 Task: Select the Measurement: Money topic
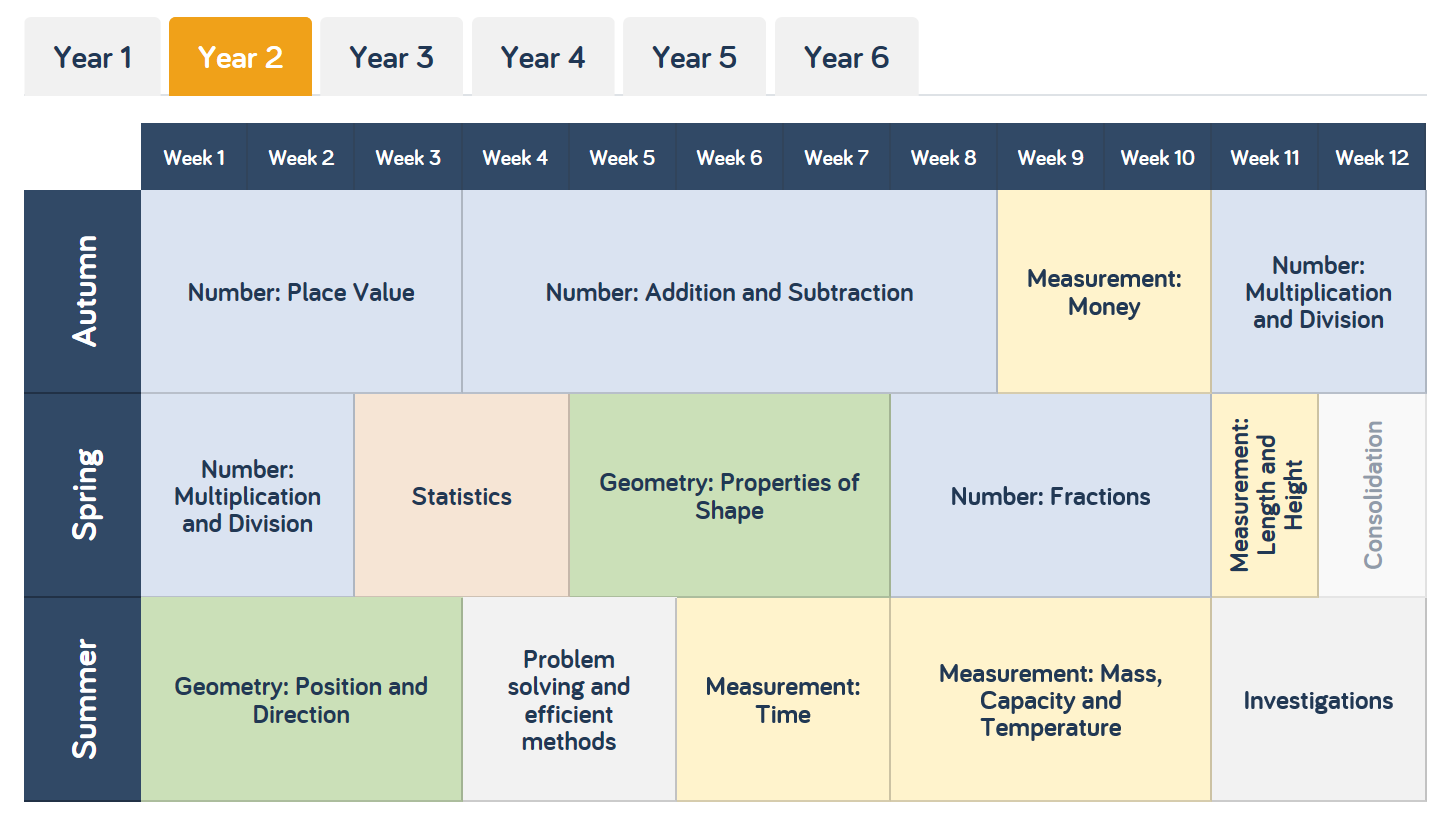tap(1104, 292)
